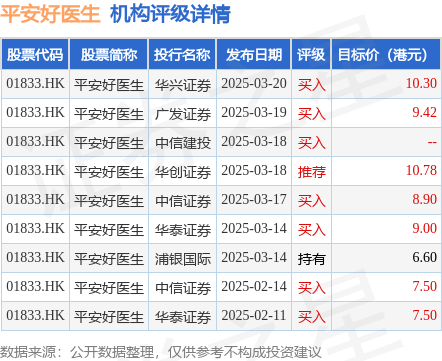The image size is (442, 361).
Task: Click the 股票代码 column header
Action: [x=35, y=55]
